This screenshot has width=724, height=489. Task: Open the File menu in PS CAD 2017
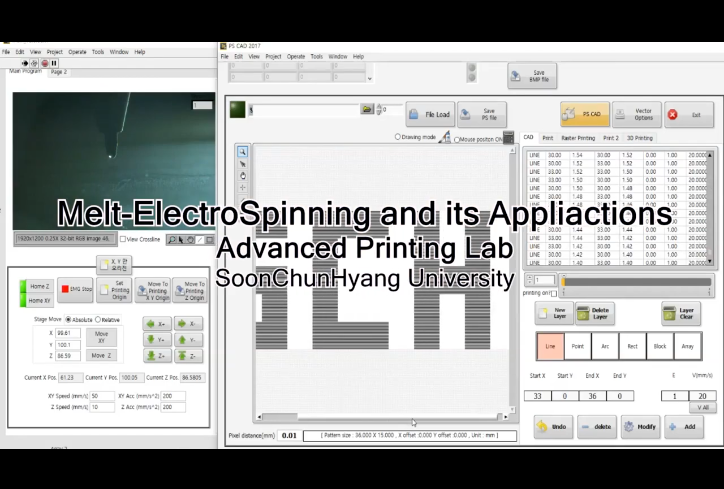[224, 56]
